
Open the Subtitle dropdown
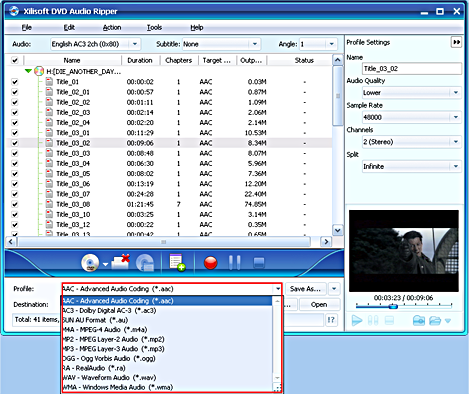(254, 44)
